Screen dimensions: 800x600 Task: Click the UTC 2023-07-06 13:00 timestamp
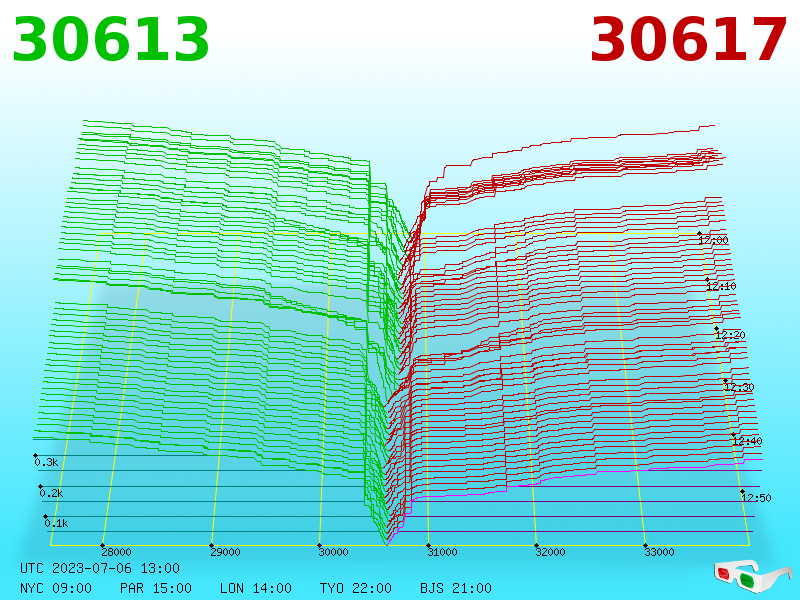(x=100, y=568)
